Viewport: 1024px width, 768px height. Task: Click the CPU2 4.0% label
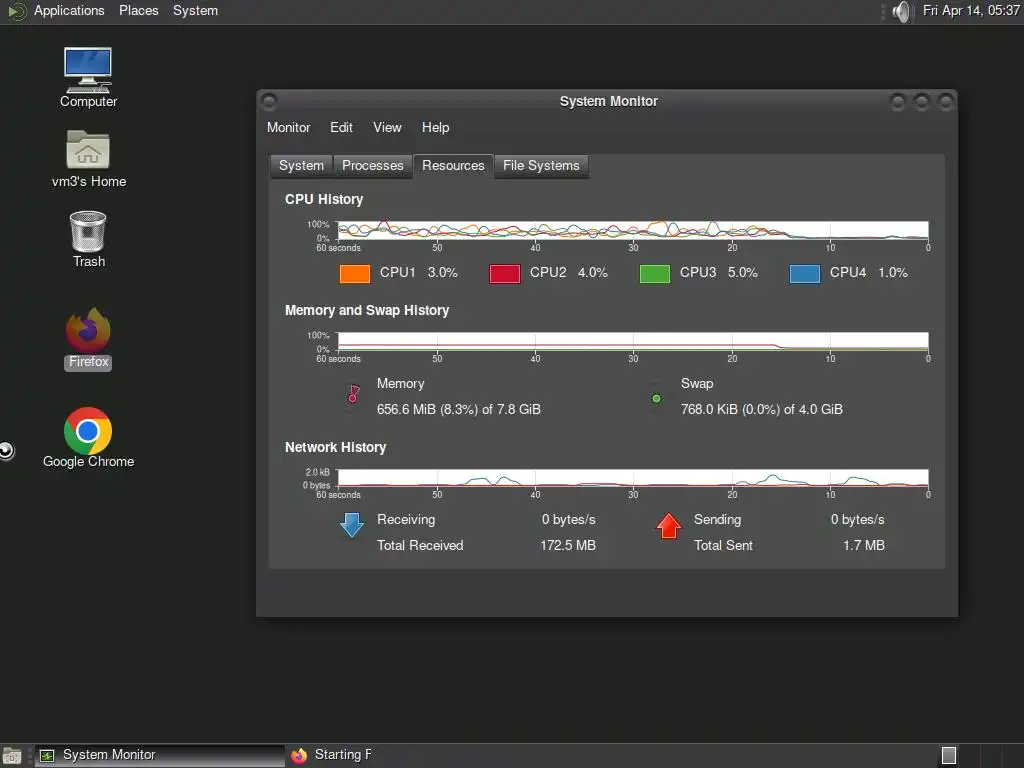click(x=569, y=273)
